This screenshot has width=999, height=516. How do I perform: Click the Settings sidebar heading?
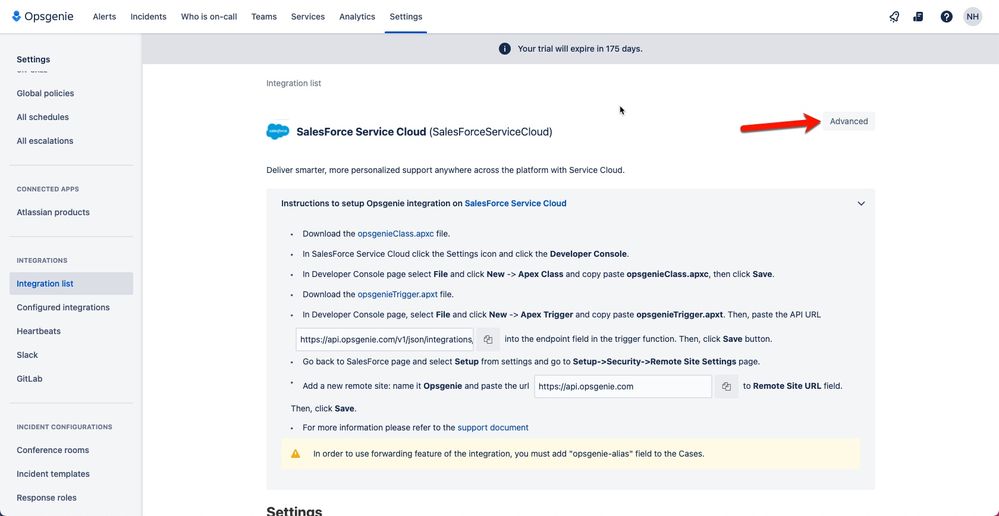(33, 59)
